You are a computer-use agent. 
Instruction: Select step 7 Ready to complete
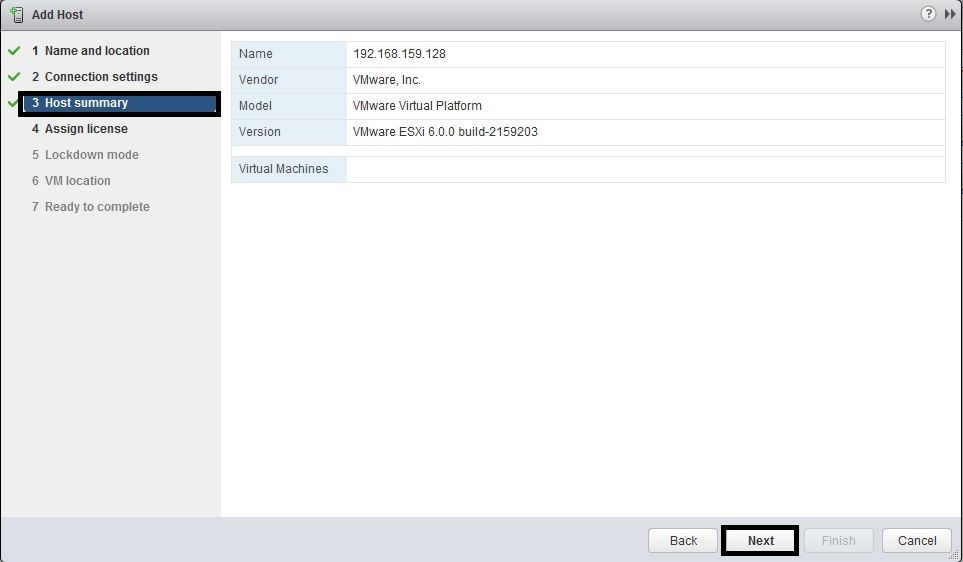click(96, 207)
